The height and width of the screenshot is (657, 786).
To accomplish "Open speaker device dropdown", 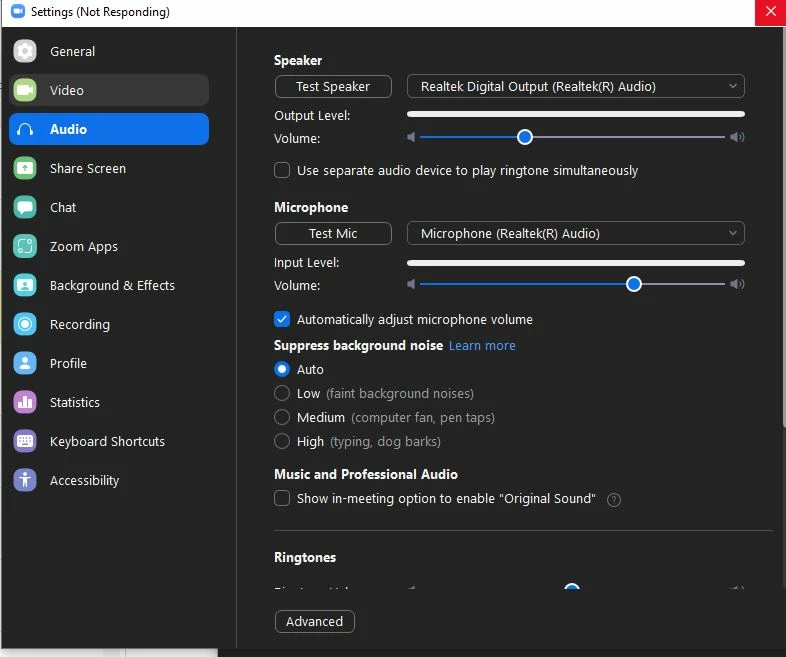I will pos(575,86).
